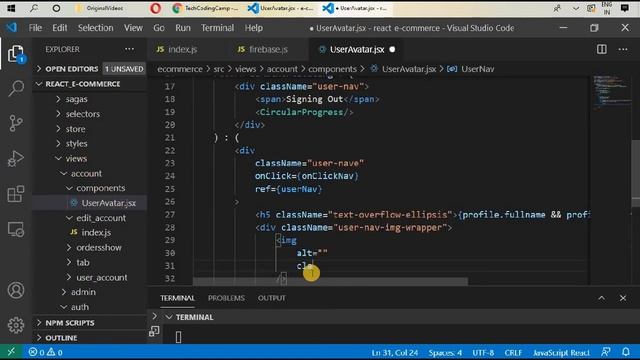The image size is (640, 360).
Task: Switch to the OUTPUT panel tab
Action: [x=271, y=298]
